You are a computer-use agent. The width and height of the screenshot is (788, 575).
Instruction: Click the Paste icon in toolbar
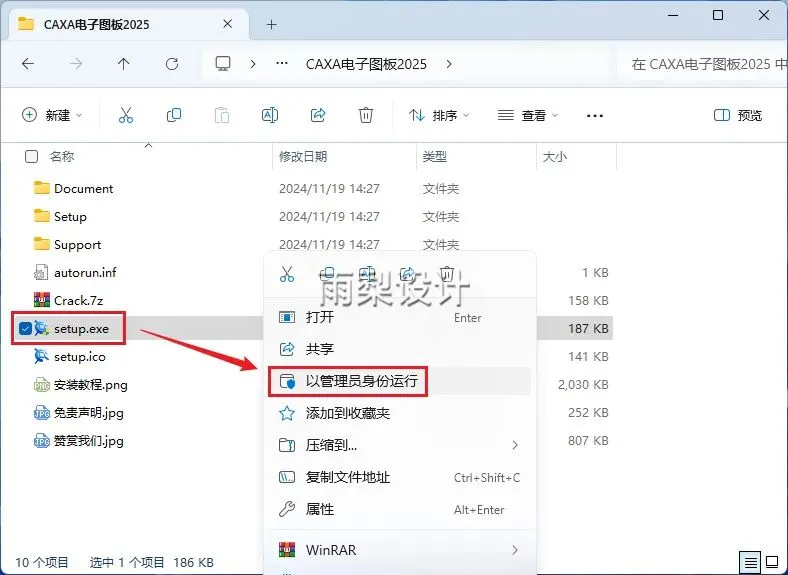(222, 115)
